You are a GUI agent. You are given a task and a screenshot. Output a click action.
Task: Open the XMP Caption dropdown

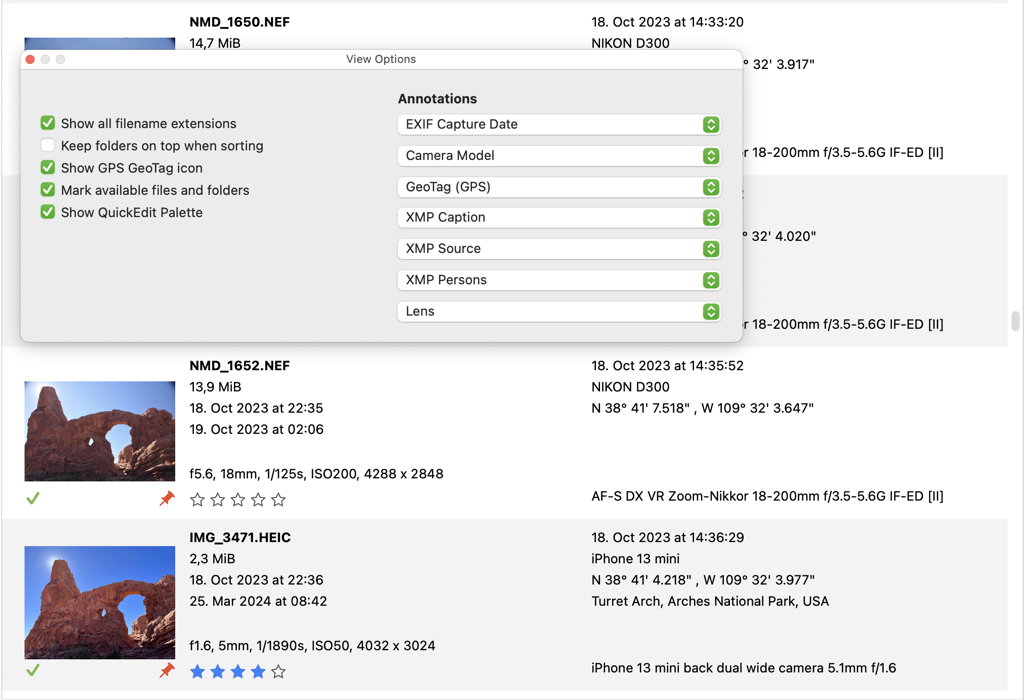tap(710, 217)
